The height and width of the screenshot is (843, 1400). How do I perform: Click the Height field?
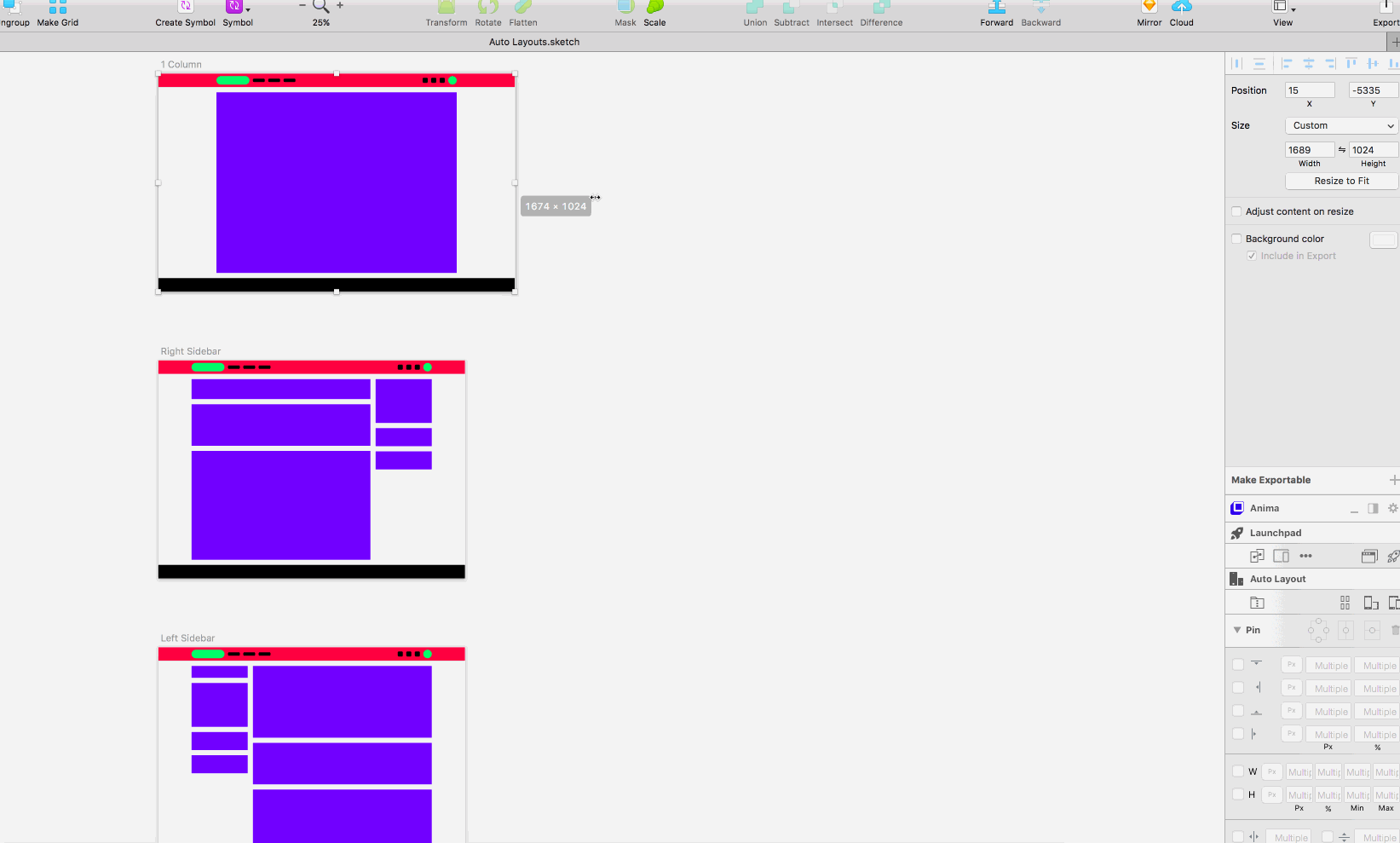tap(1374, 150)
